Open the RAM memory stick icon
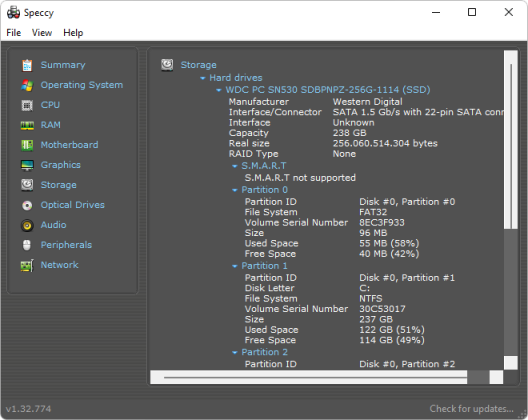This screenshot has height=420, width=528. click(x=27, y=125)
